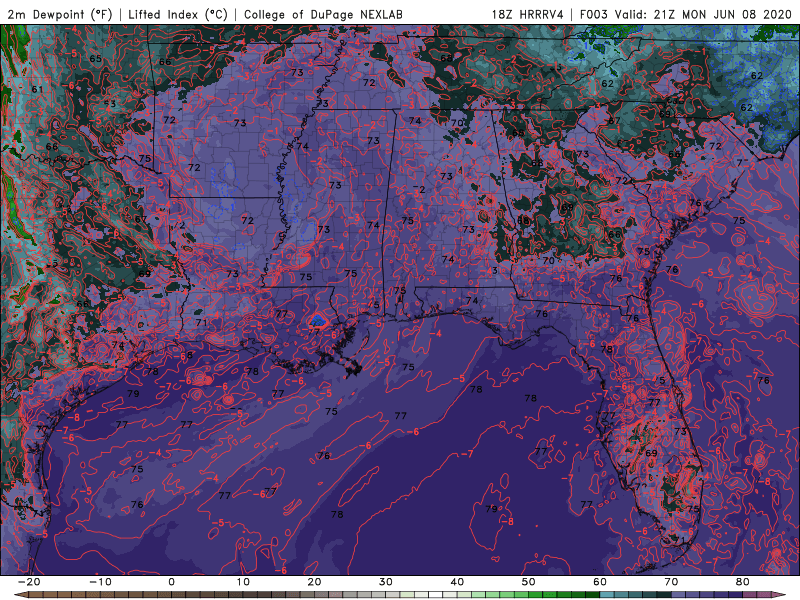Click the "30" color scale label
The image size is (800, 600).
pos(386,582)
